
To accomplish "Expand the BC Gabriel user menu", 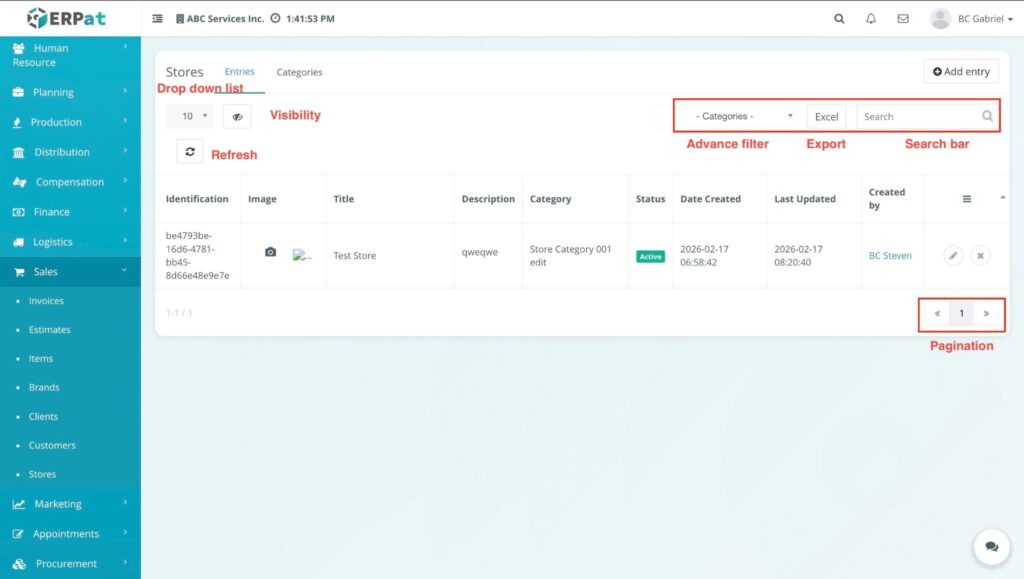I will point(971,19).
